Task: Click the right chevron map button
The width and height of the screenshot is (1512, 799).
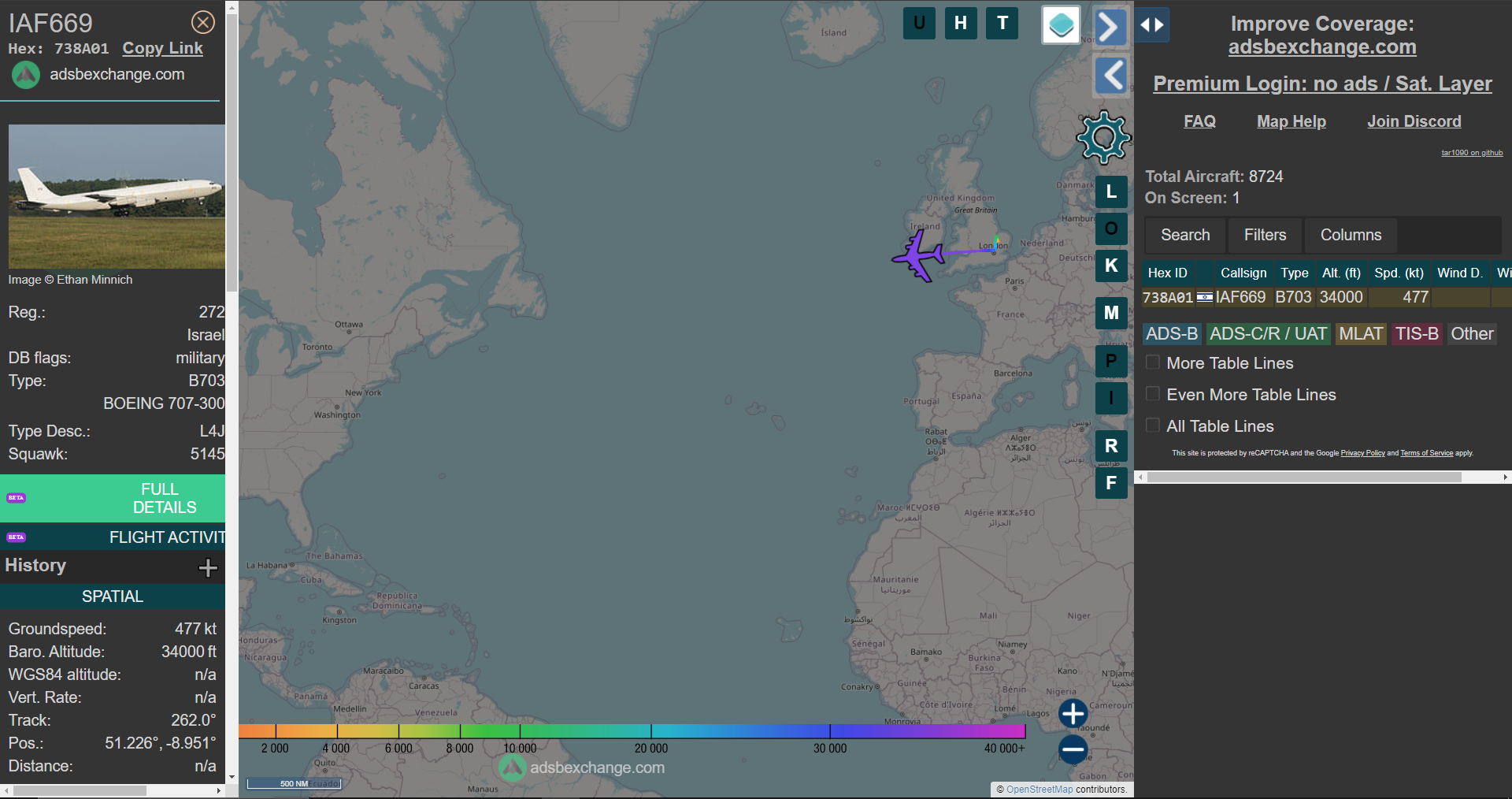Action: coord(1110,27)
